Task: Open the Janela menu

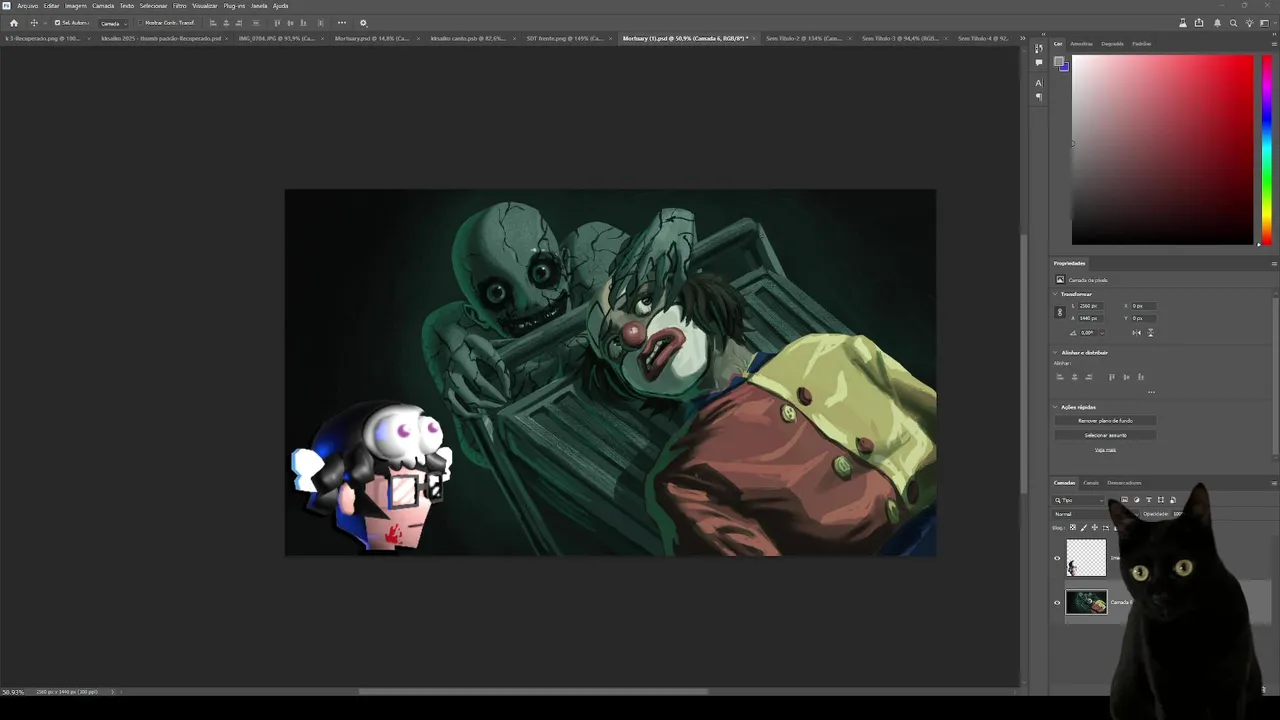Action: (x=259, y=6)
